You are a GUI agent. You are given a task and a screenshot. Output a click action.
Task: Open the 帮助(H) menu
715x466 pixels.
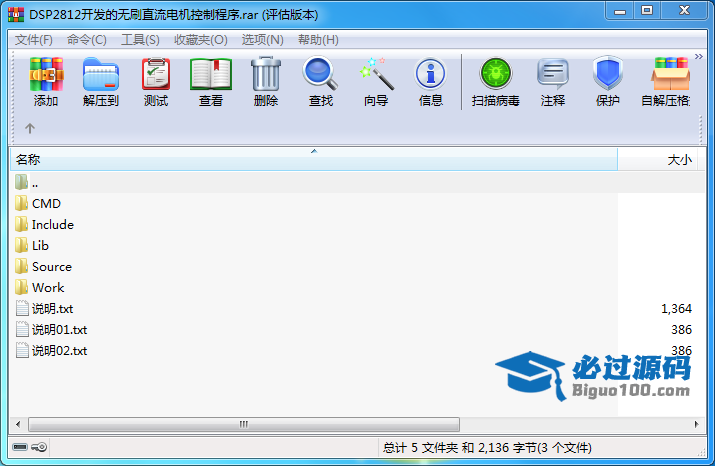click(318, 40)
